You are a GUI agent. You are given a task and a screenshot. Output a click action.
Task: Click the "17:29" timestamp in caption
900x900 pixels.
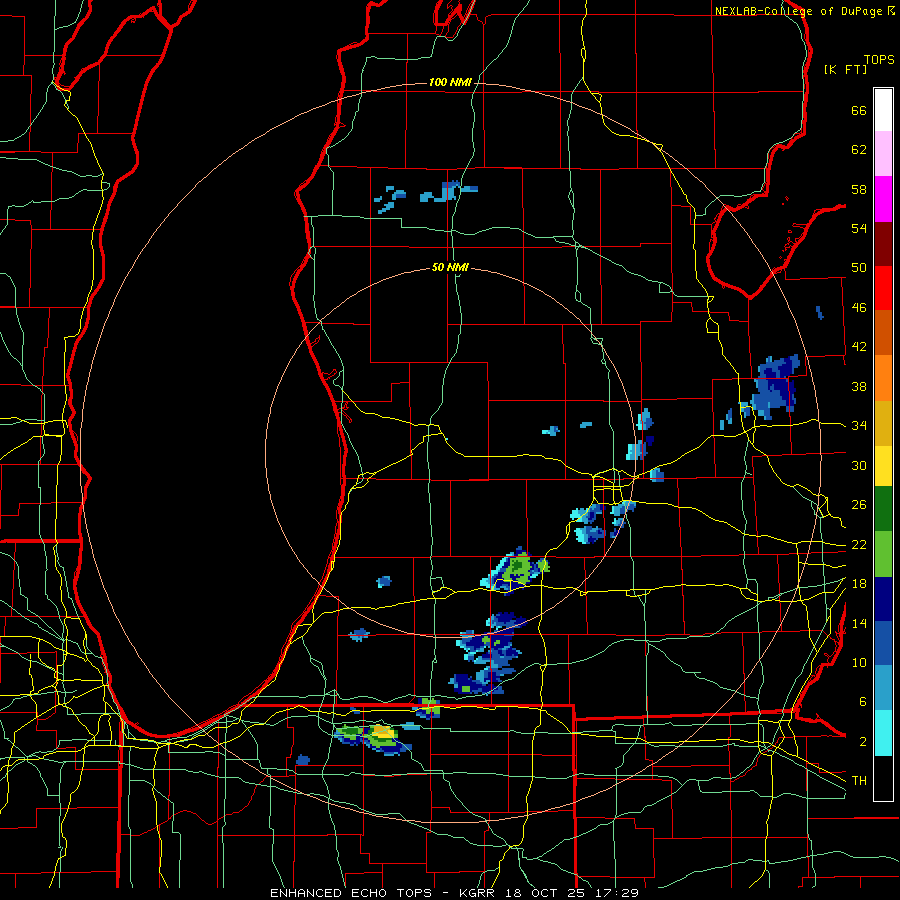tap(615, 893)
